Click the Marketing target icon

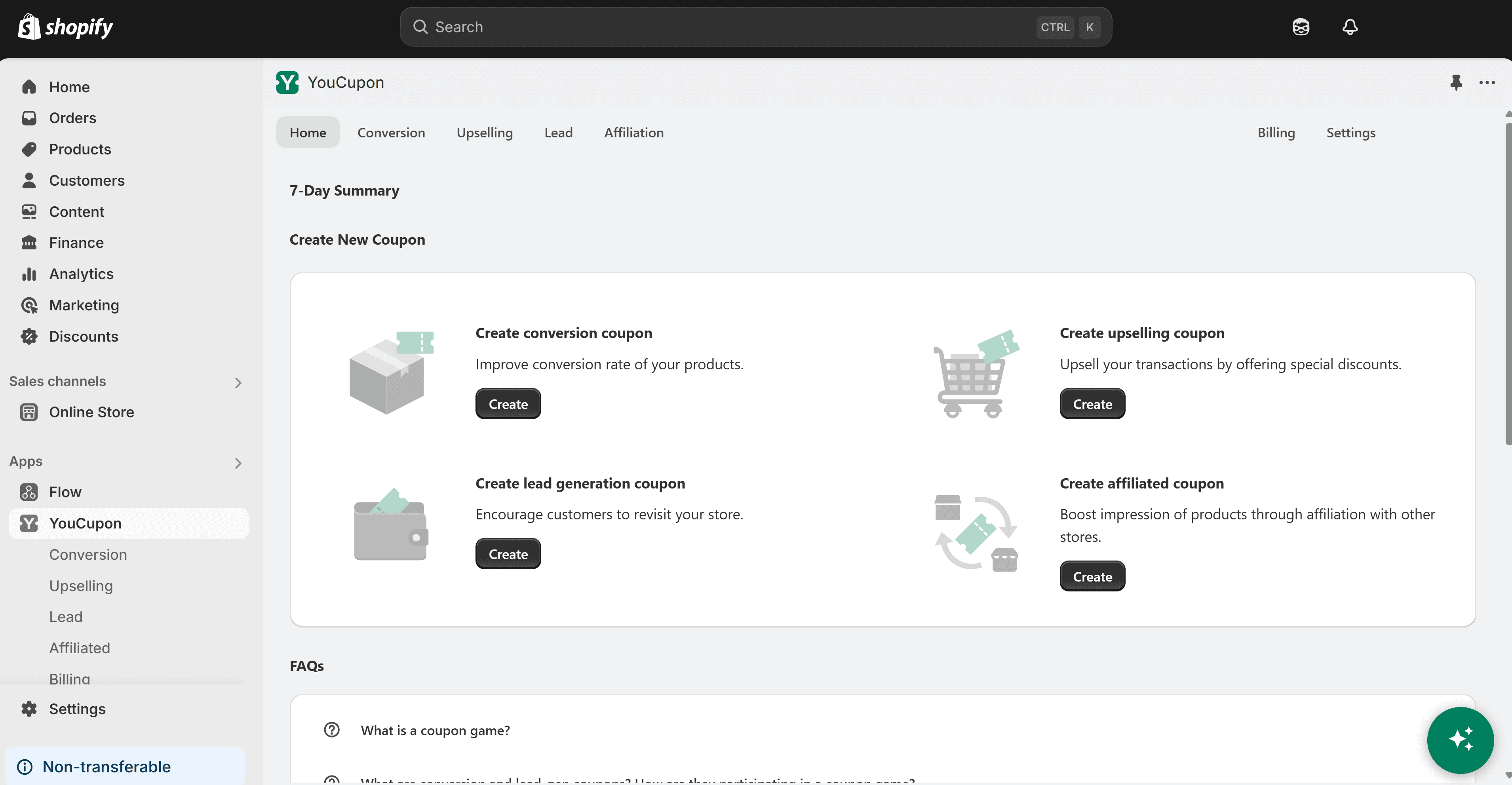[29, 305]
